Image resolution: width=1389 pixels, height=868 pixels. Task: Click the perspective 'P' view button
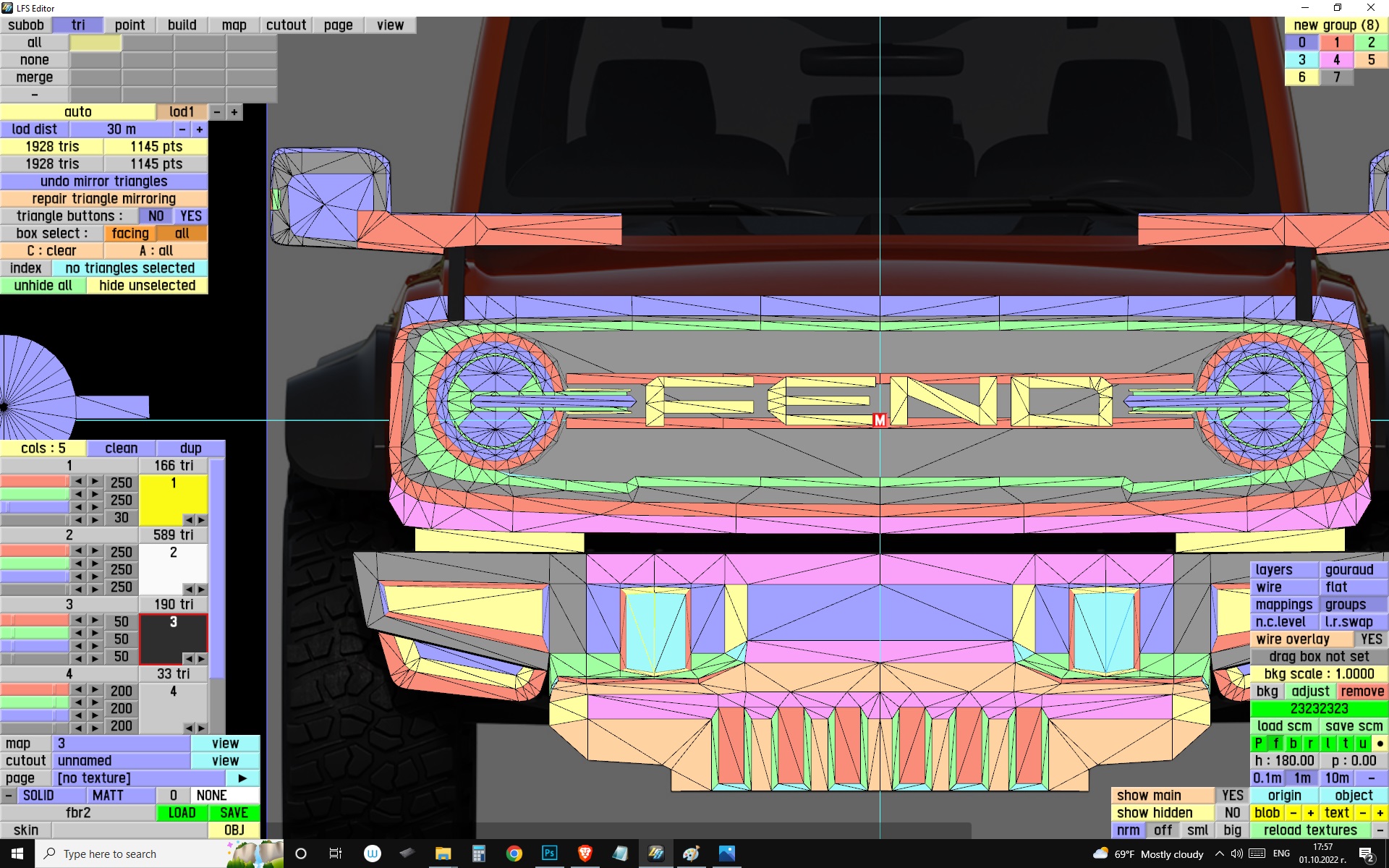tap(1258, 743)
